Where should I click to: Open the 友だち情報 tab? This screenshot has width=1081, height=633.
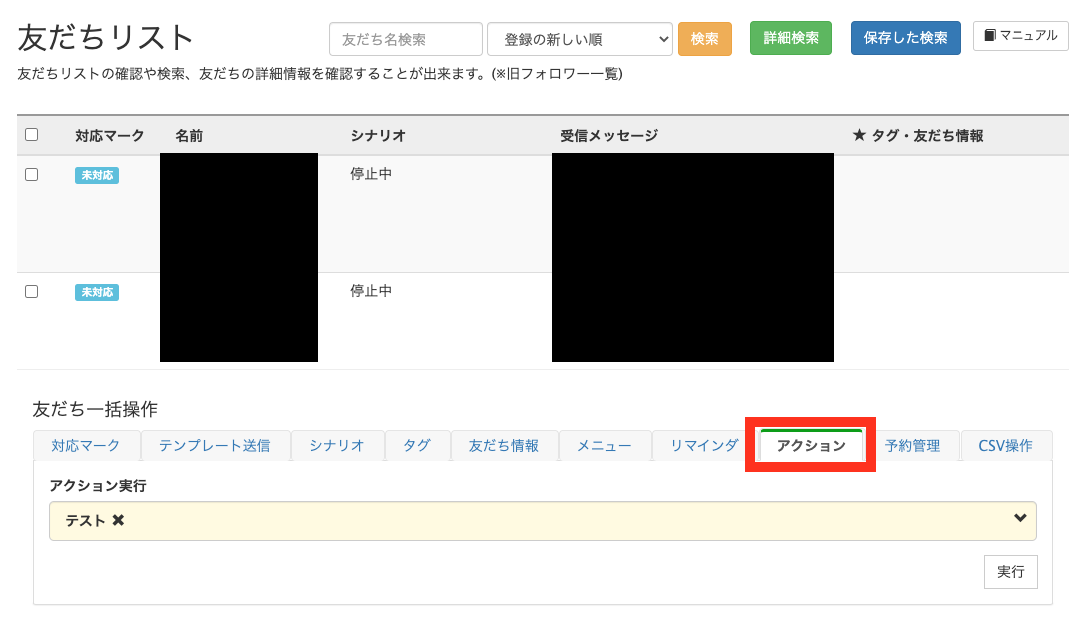[x=504, y=446]
